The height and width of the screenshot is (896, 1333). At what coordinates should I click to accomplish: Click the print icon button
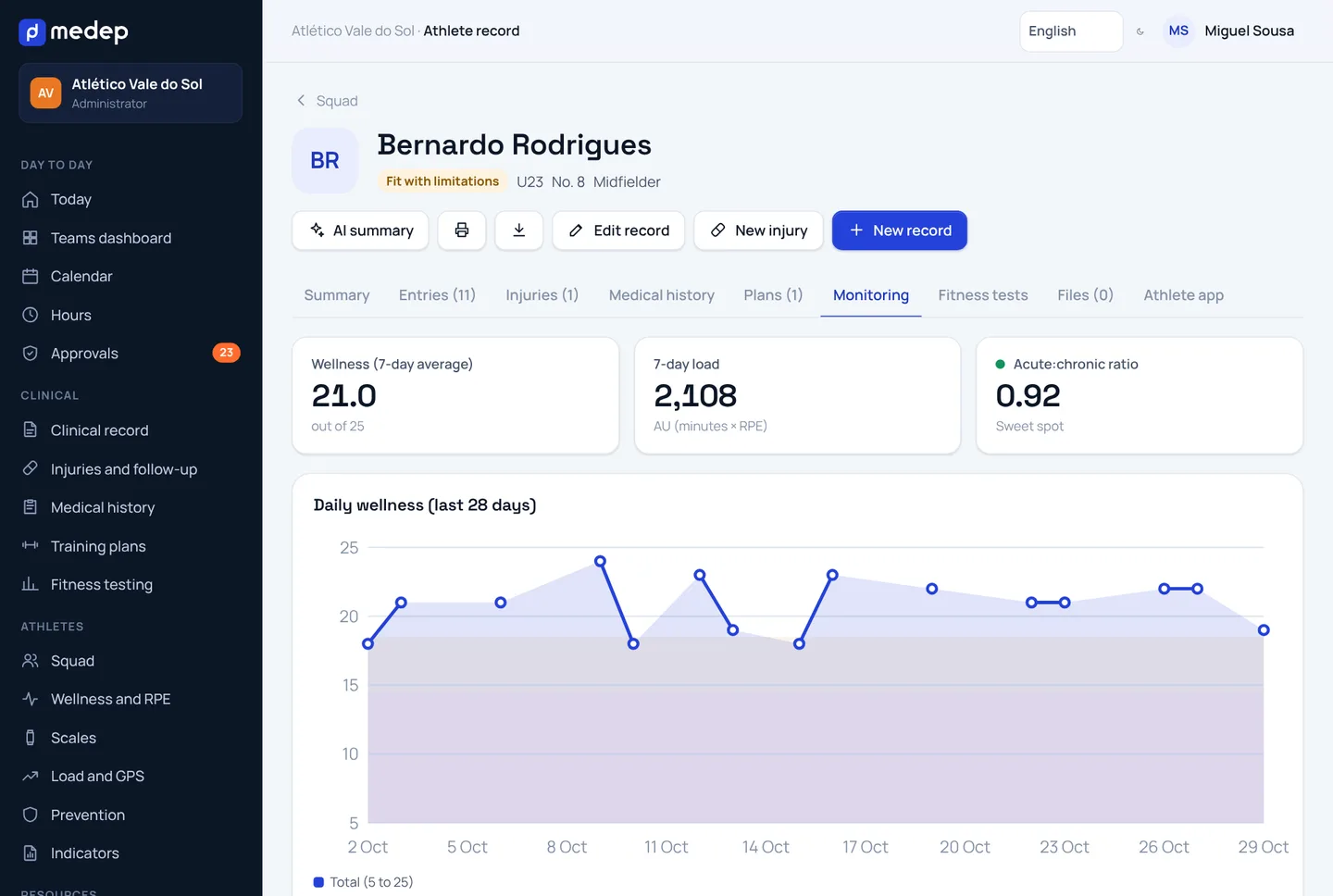(462, 230)
